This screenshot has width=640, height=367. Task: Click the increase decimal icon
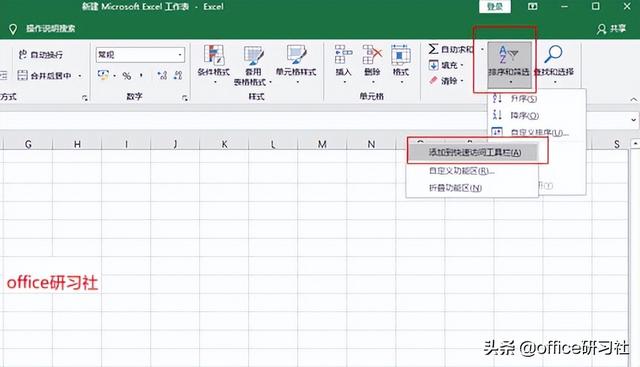pyautogui.click(x=162, y=76)
